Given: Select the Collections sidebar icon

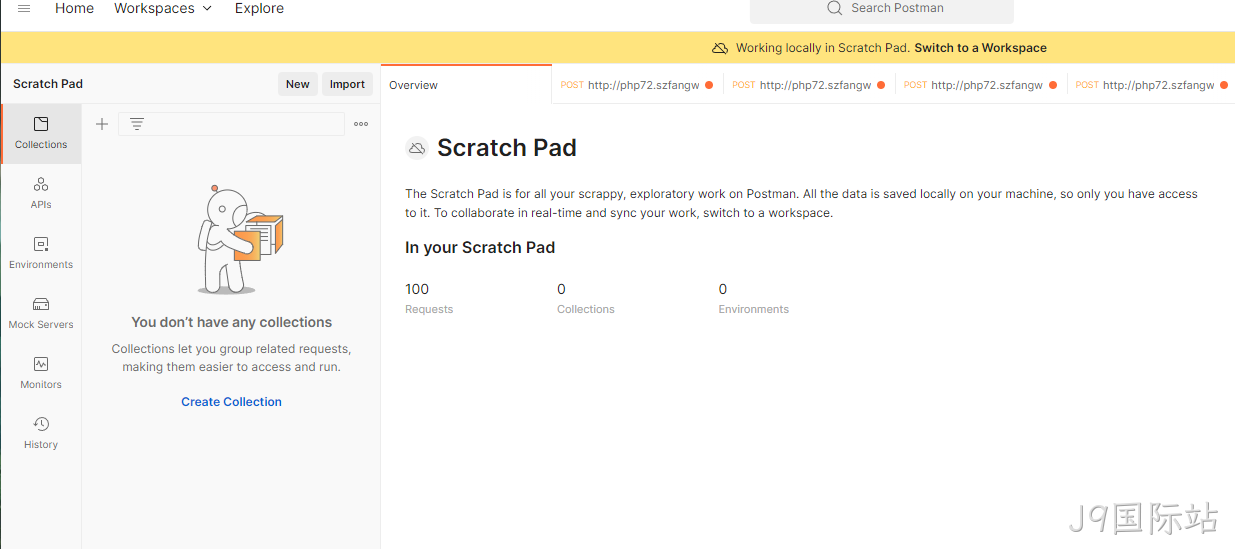Looking at the screenshot, I should [x=41, y=133].
